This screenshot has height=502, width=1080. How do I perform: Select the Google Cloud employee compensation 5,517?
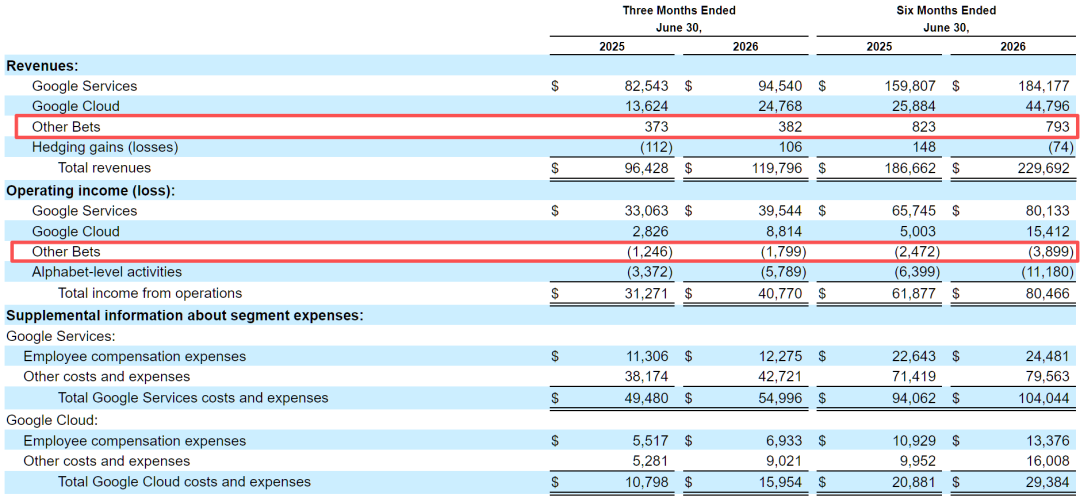click(x=649, y=441)
